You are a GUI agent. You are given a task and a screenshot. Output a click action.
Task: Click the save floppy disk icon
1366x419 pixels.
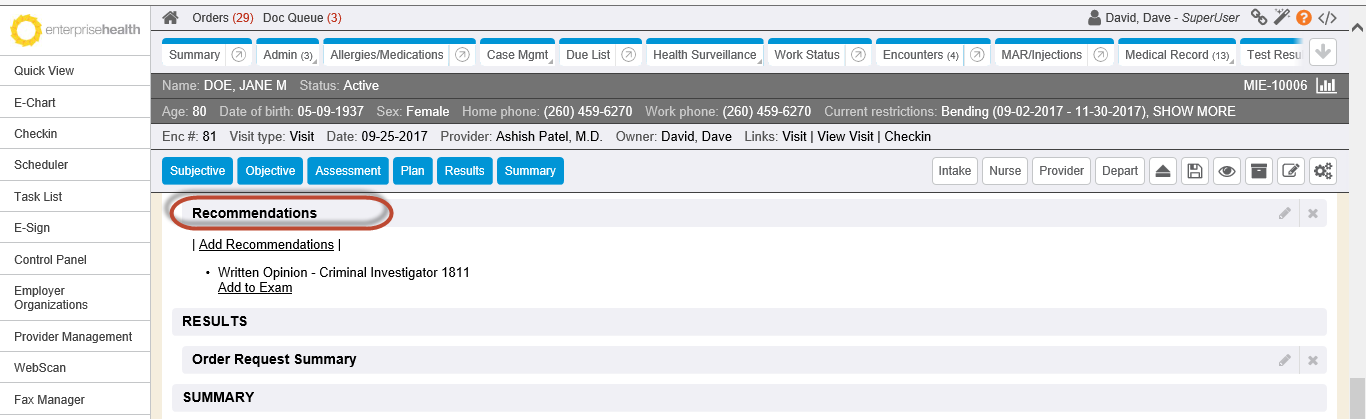(x=1194, y=171)
